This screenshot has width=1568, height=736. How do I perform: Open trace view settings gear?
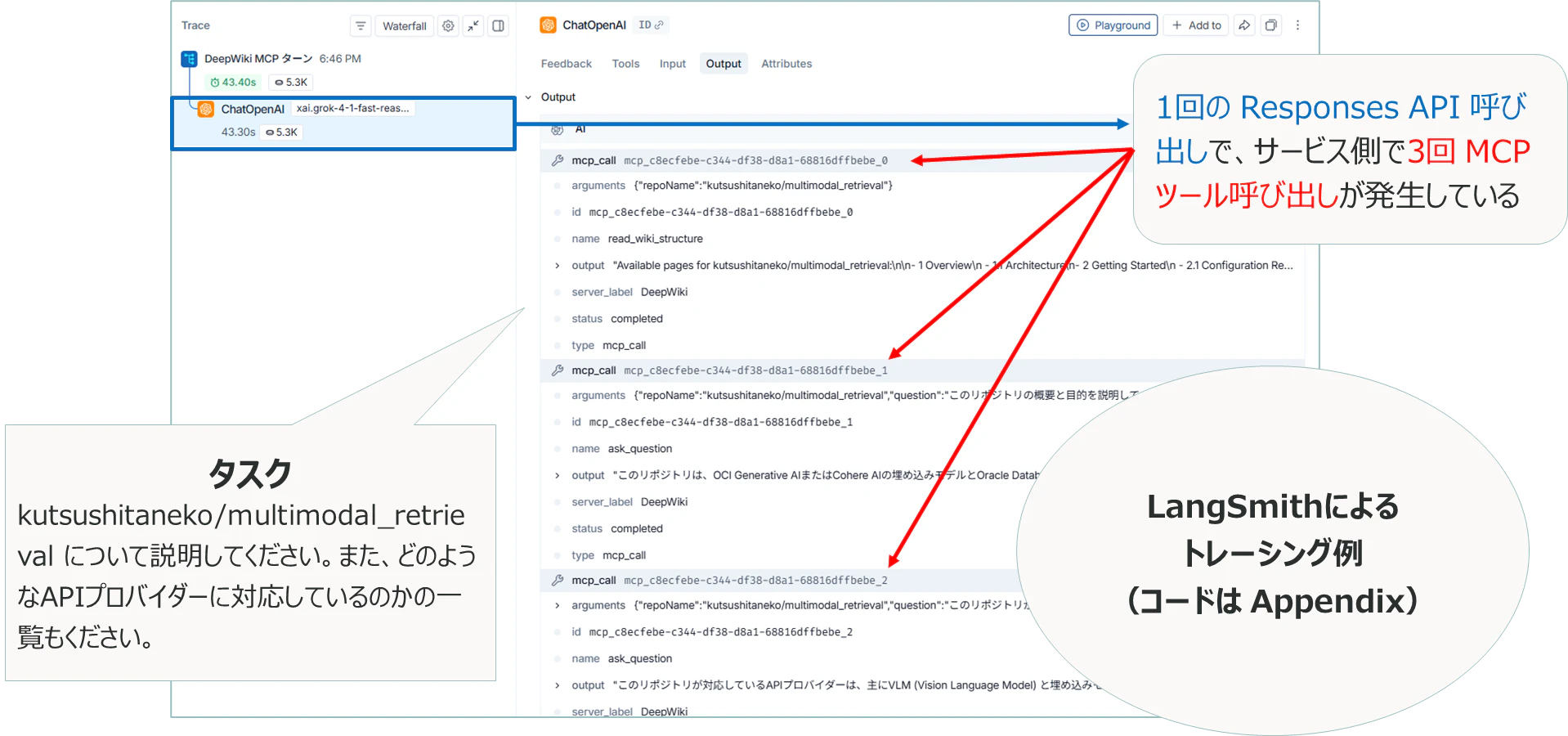pos(448,26)
